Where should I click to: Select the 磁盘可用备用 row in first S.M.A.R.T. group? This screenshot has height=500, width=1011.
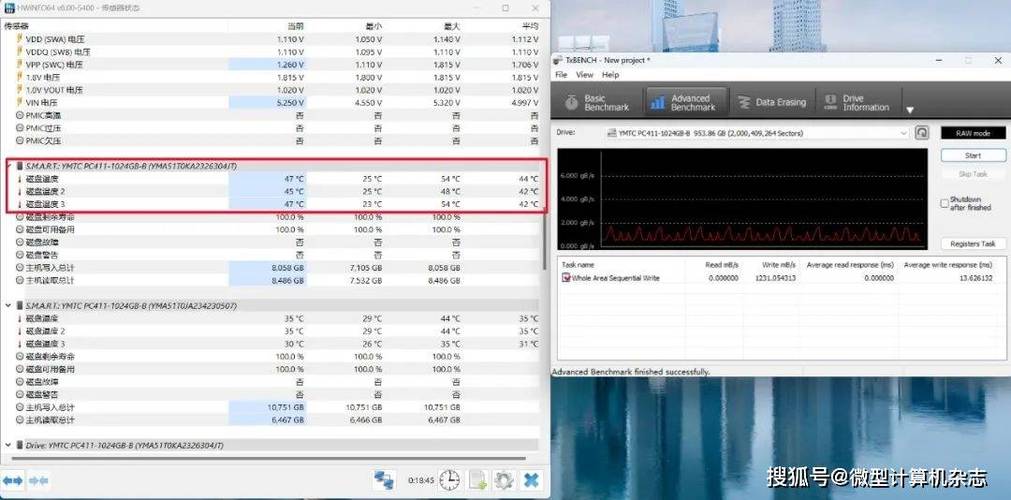click(271, 230)
